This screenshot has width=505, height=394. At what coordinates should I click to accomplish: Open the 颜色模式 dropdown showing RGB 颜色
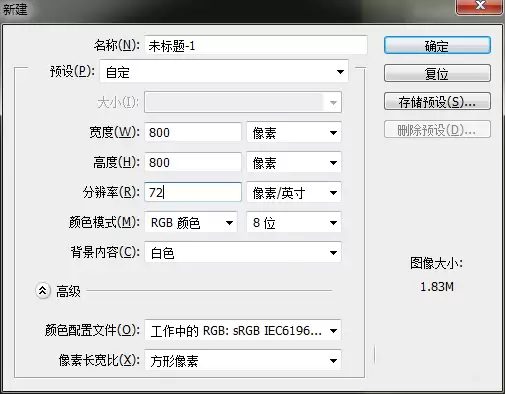click(191, 222)
